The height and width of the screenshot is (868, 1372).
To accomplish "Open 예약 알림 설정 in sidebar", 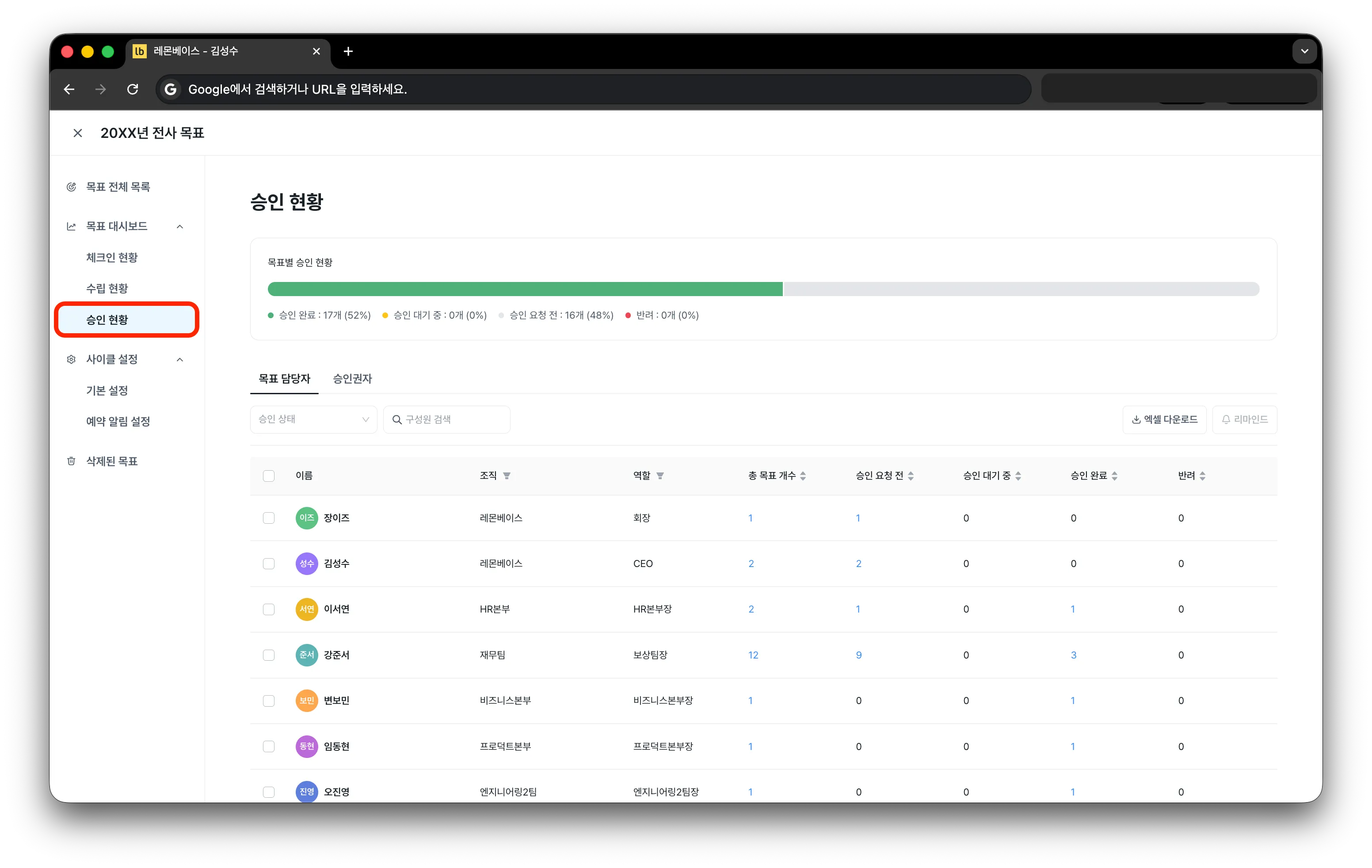I will coord(118,421).
